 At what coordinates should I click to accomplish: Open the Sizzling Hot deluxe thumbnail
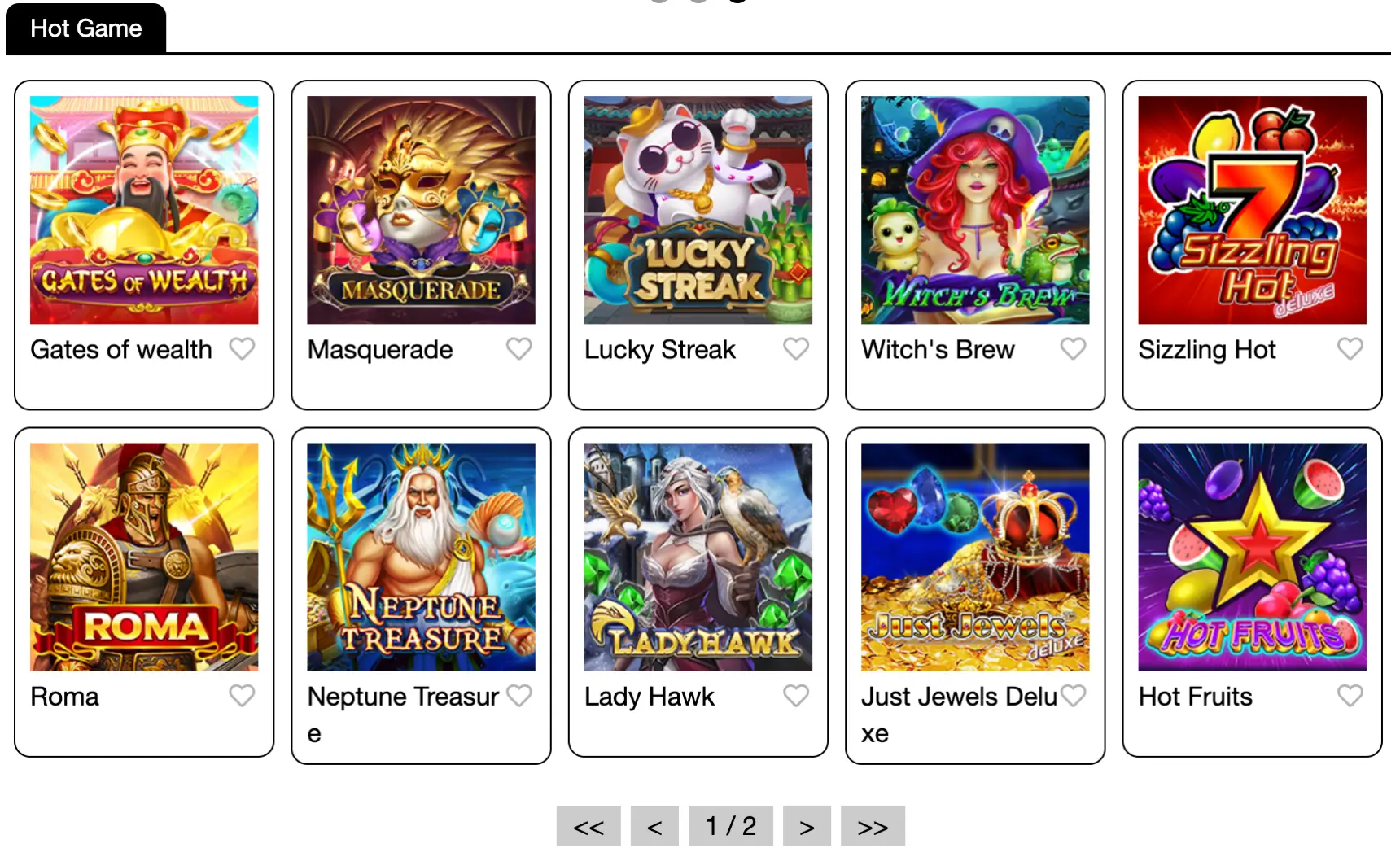[1253, 210]
